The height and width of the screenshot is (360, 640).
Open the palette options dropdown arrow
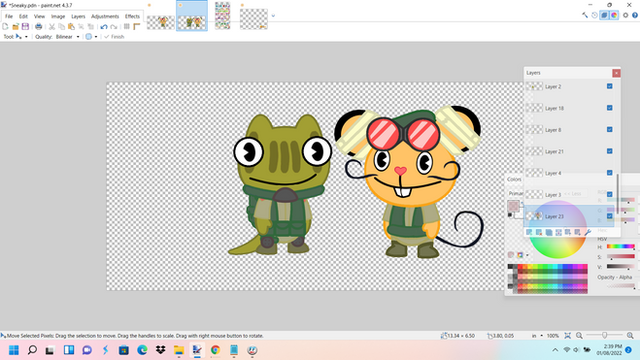[x=527, y=255]
